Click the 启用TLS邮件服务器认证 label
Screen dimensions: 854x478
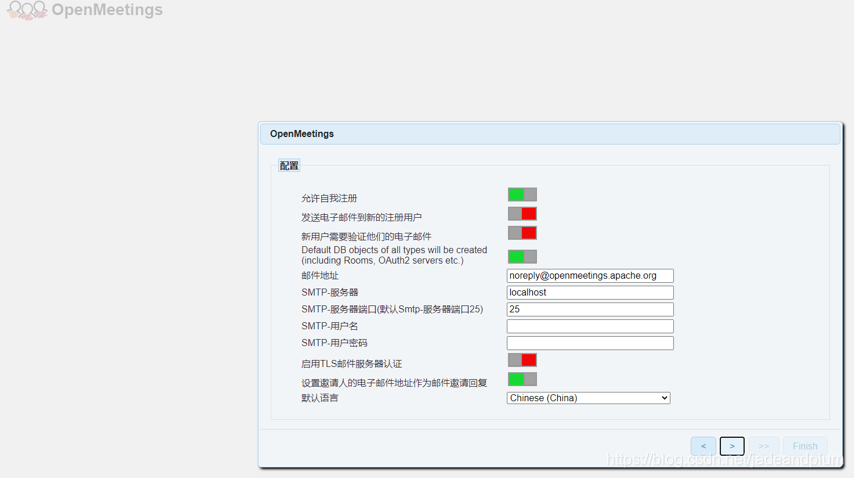tap(351, 364)
